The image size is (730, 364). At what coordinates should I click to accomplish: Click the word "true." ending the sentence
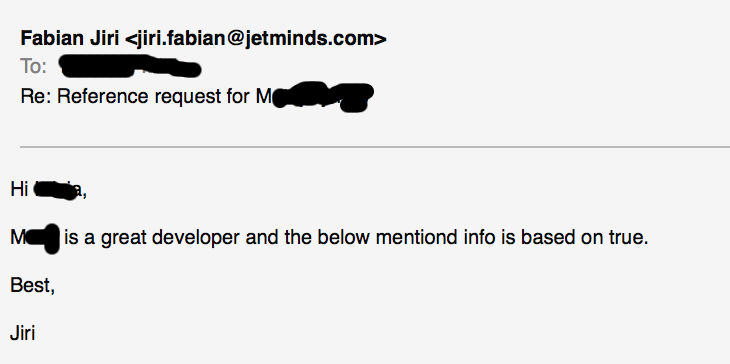point(629,238)
